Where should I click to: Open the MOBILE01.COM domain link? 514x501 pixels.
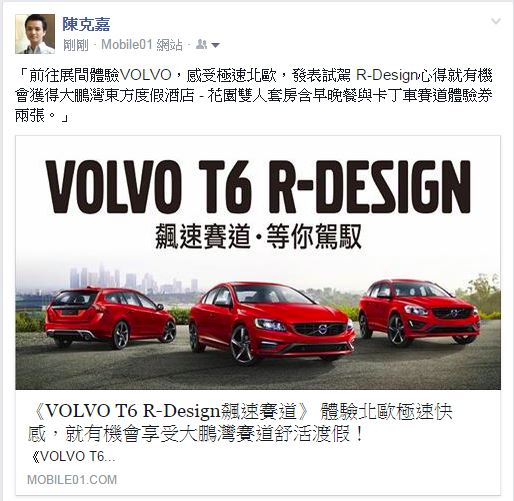(72, 480)
